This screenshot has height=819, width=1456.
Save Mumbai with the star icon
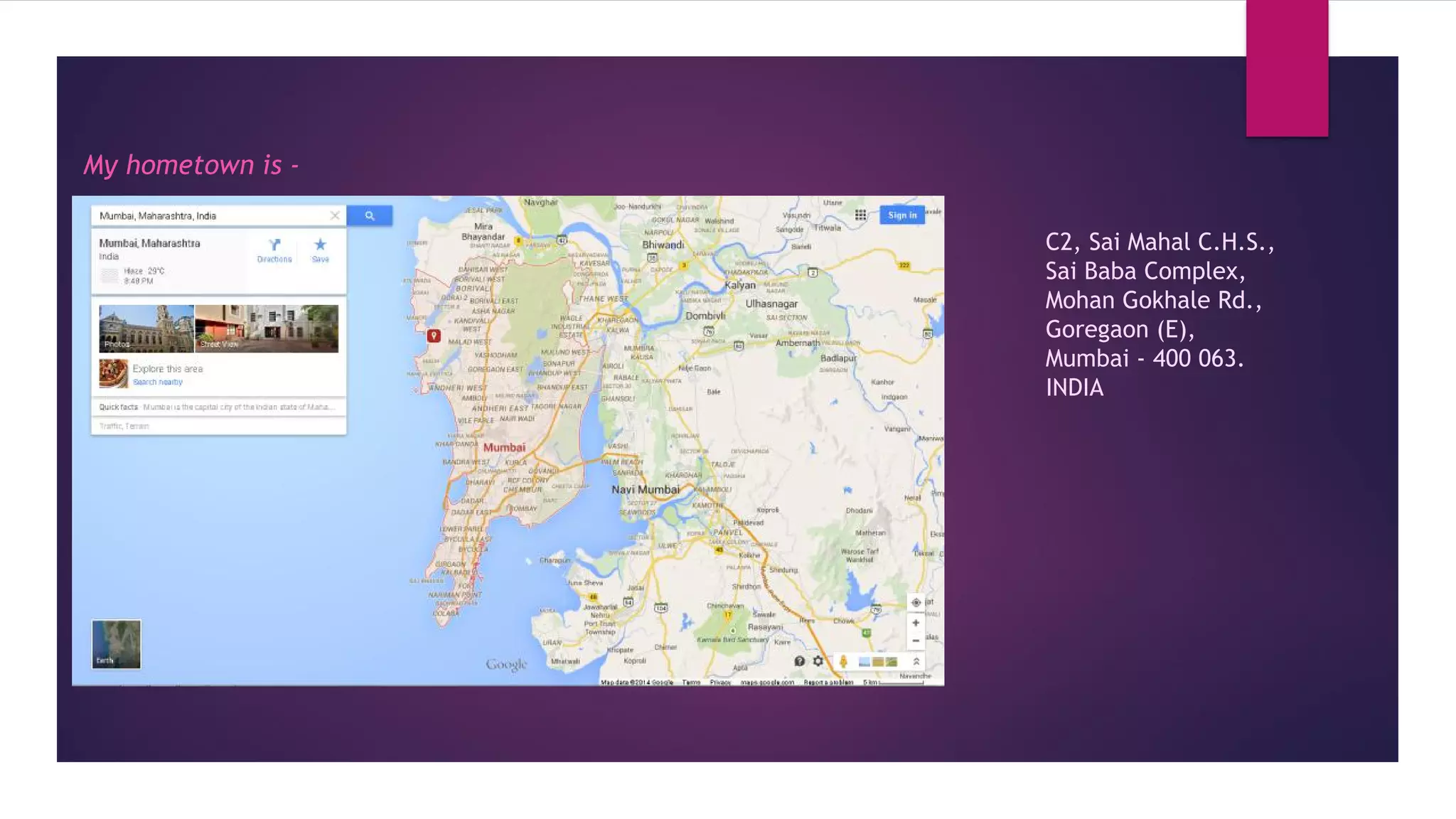pyautogui.click(x=320, y=245)
